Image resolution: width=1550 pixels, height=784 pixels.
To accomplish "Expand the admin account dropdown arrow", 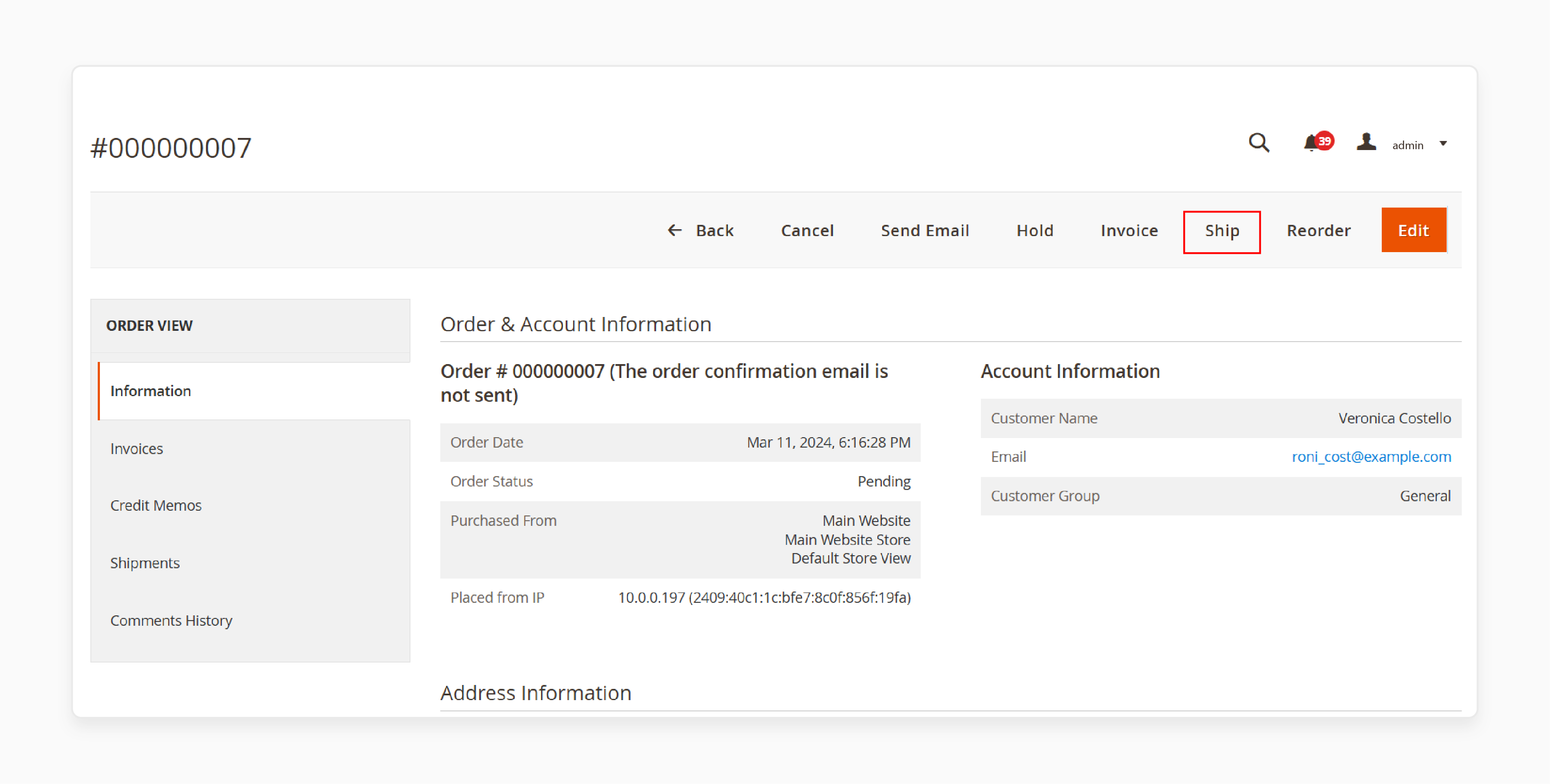I will click(1443, 143).
